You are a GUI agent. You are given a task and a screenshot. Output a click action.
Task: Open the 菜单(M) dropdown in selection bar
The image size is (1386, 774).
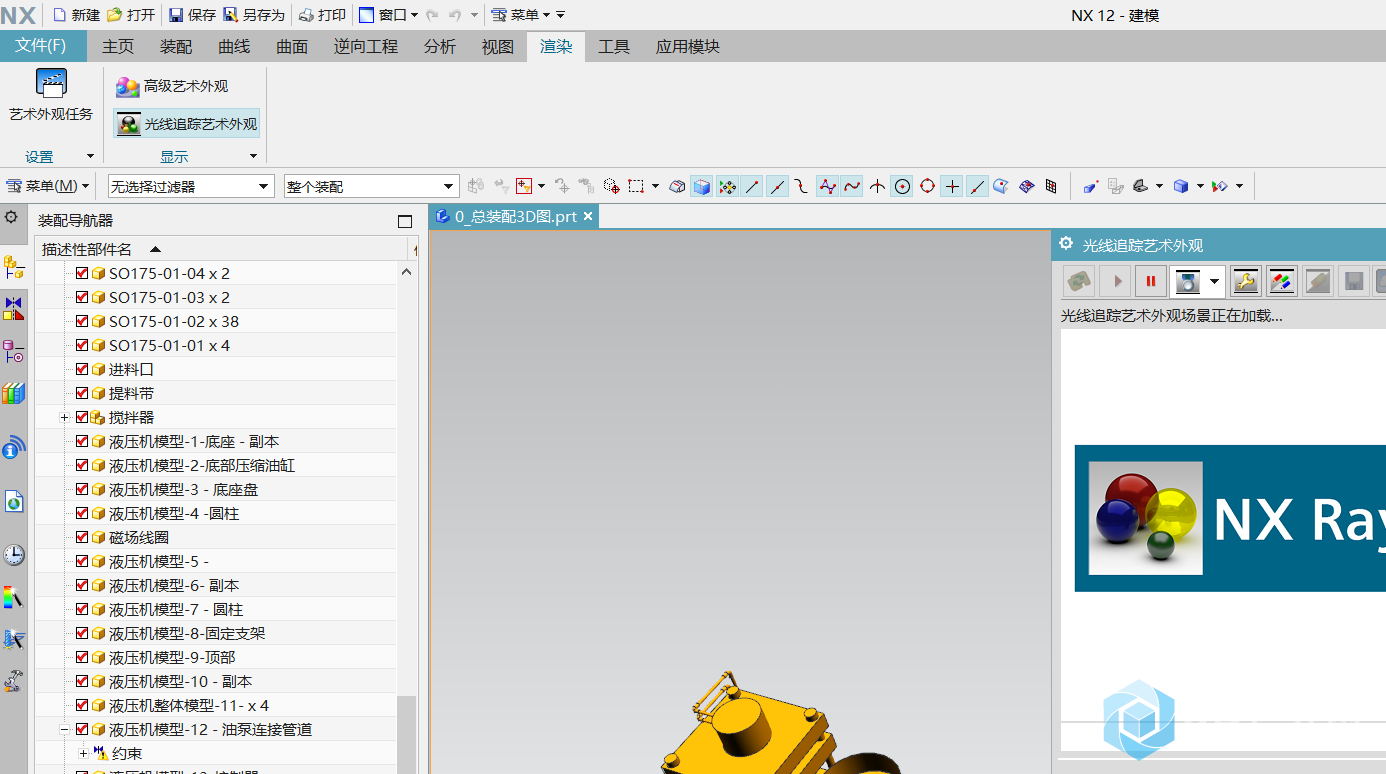click(48, 186)
